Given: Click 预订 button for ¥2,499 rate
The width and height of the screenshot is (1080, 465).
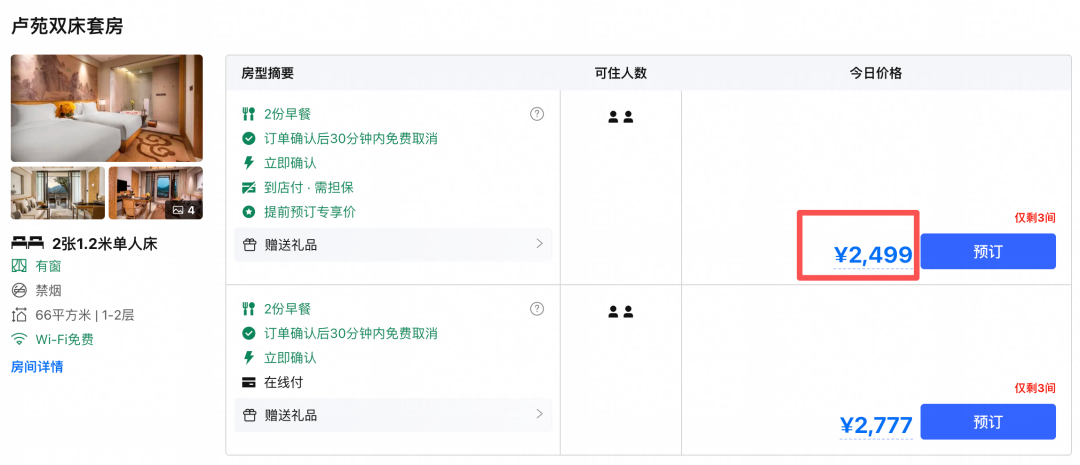Looking at the screenshot, I should coord(988,251).
